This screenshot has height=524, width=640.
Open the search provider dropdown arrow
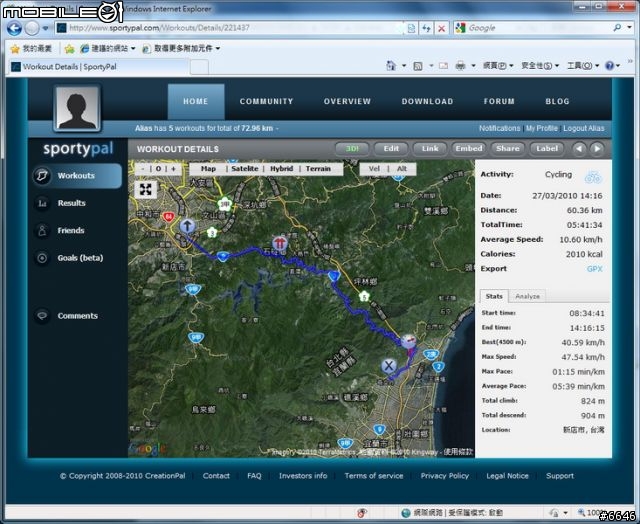tap(630, 27)
